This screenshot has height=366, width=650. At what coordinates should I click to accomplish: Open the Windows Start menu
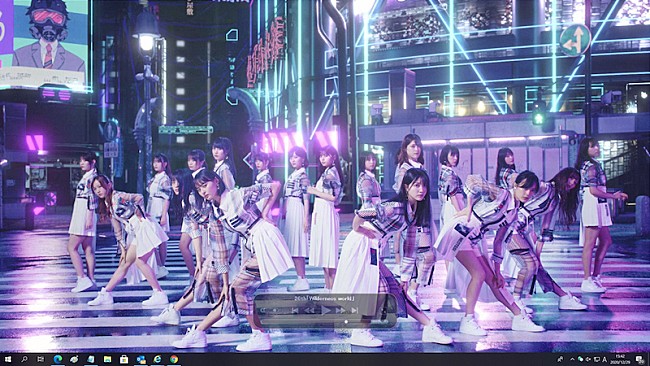coord(7,359)
